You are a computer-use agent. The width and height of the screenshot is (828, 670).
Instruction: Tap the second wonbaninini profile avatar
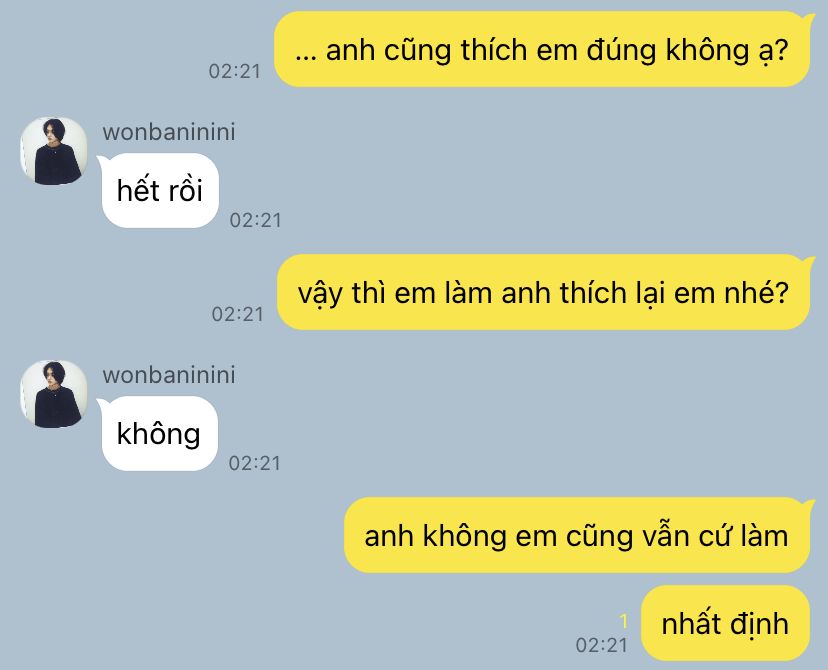click(54, 394)
